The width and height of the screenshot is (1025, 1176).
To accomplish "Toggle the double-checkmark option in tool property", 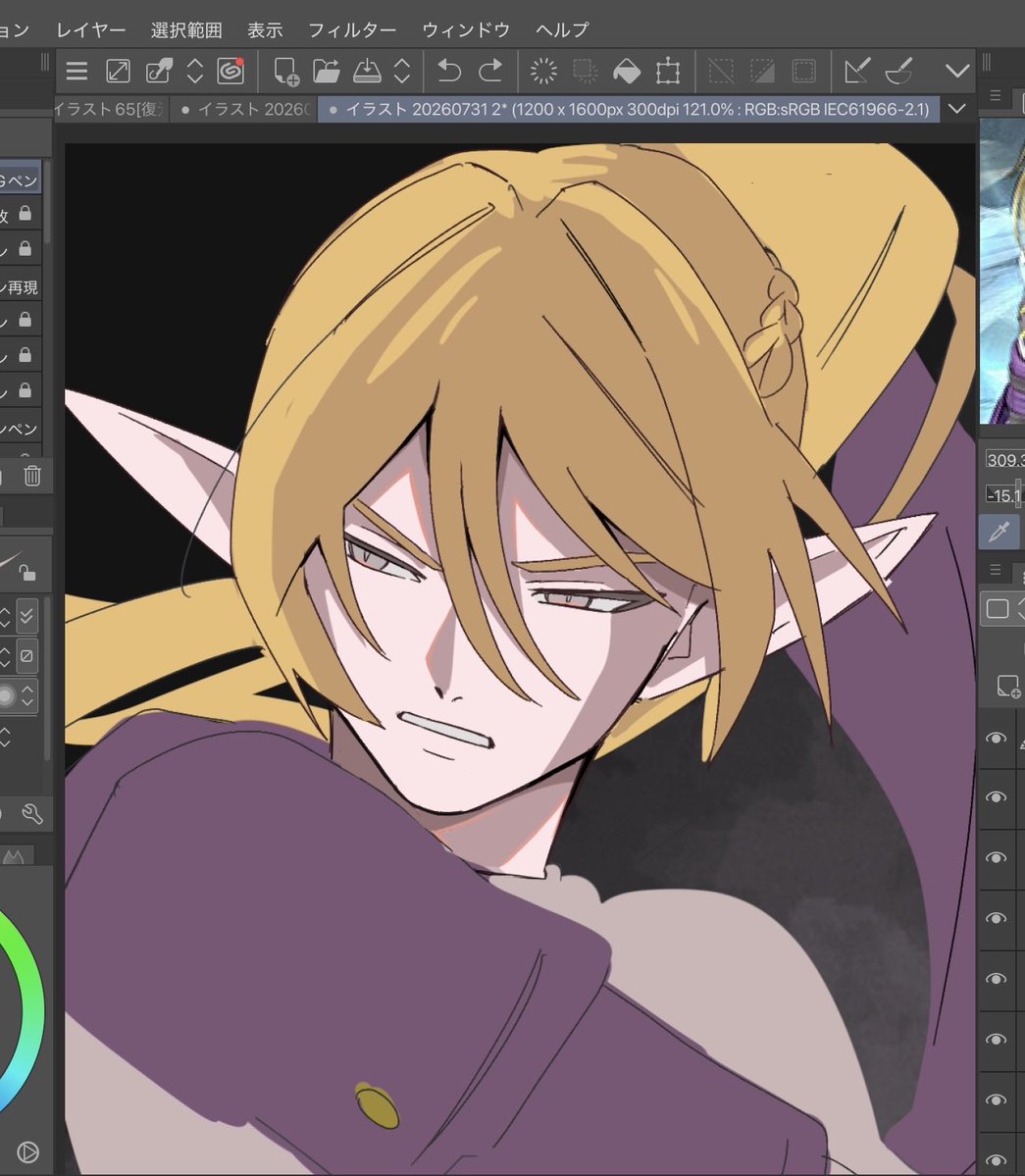I will 27,617.
